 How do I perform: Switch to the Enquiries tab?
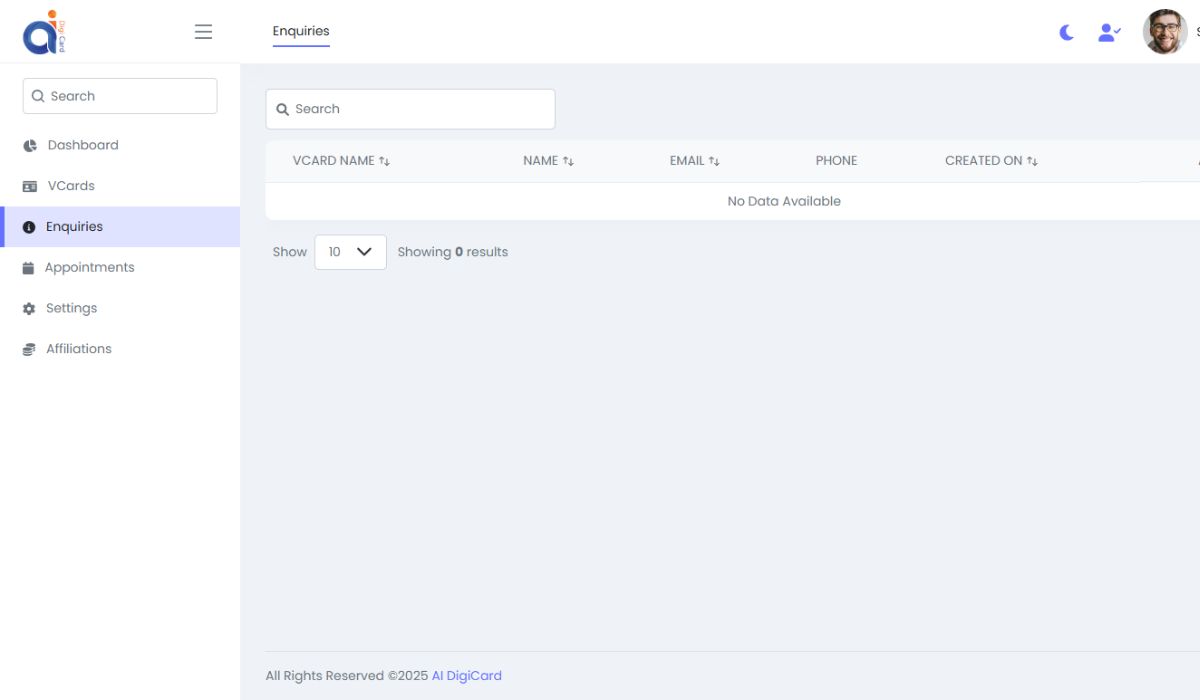click(301, 31)
